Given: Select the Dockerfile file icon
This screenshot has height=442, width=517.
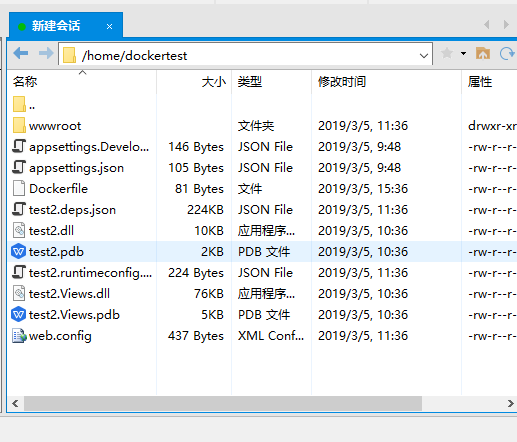Looking at the screenshot, I should [x=19, y=188].
